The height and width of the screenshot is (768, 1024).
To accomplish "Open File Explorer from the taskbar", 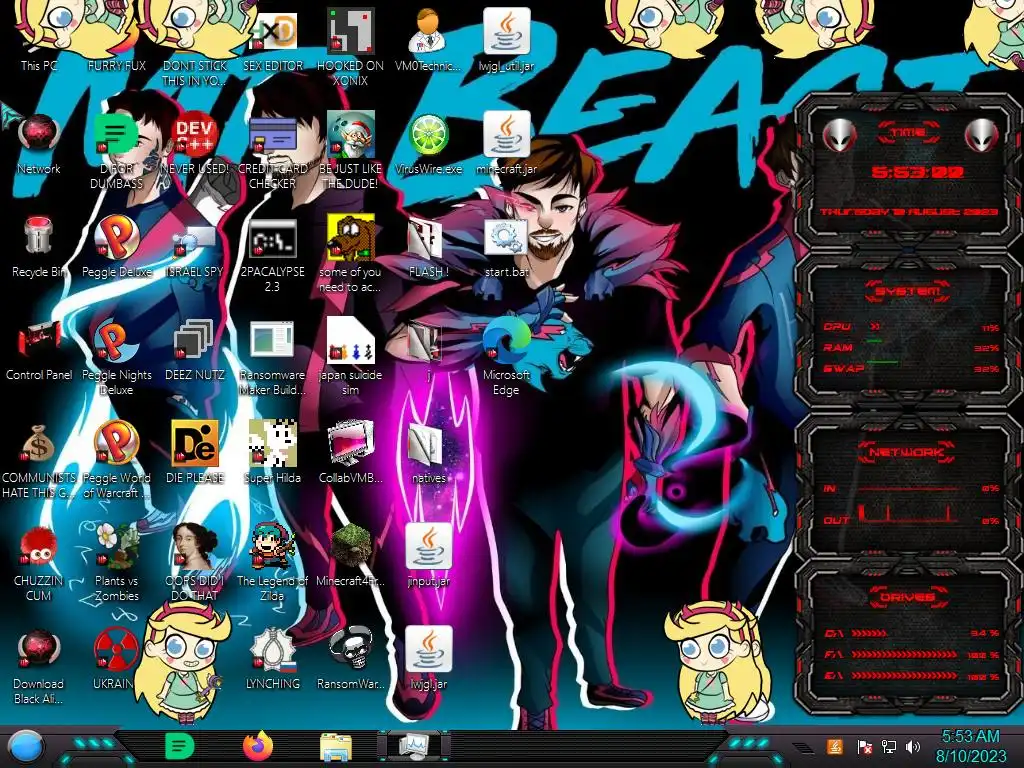I will coord(336,748).
